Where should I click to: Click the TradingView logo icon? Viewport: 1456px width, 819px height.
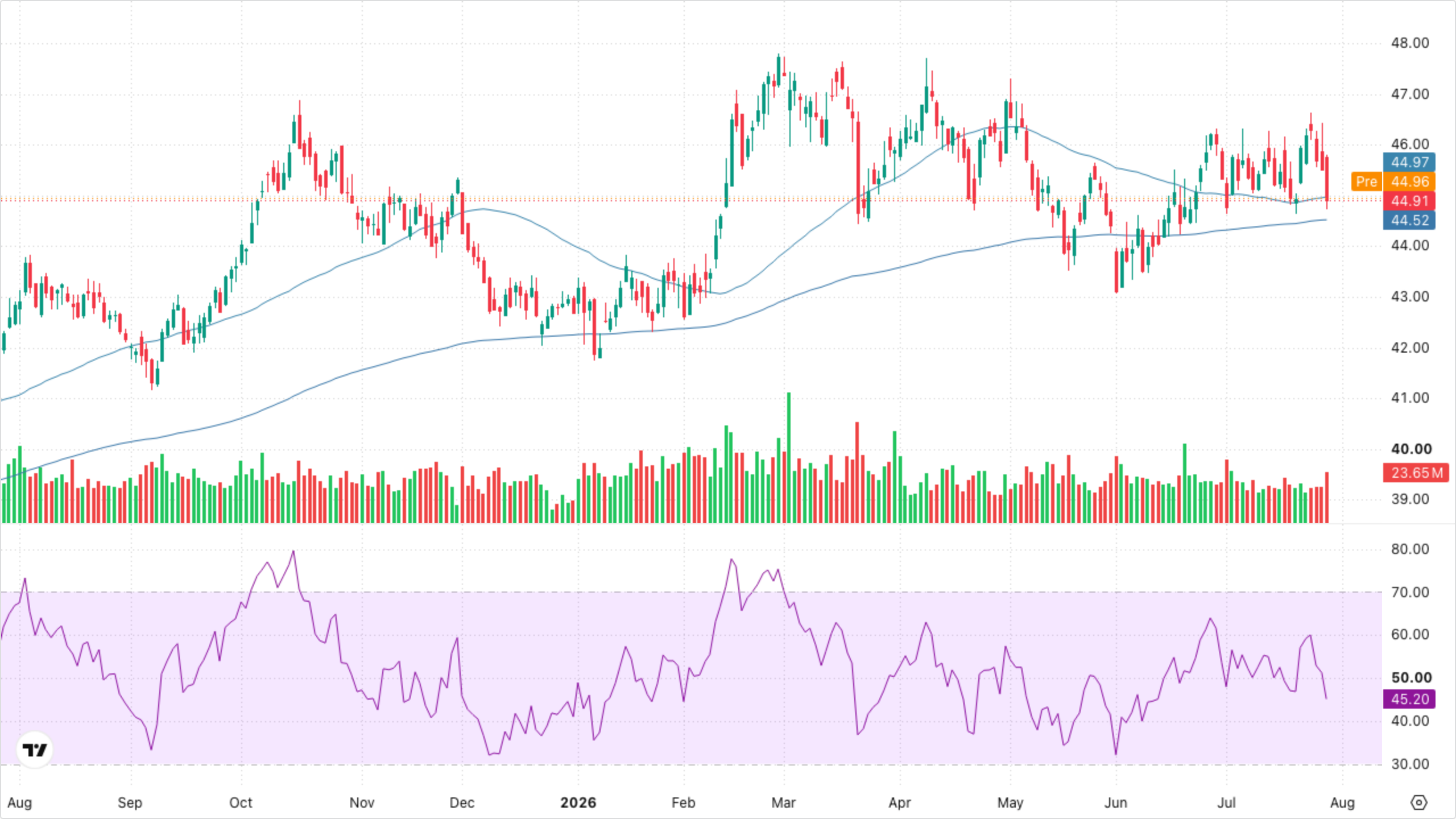(35, 750)
